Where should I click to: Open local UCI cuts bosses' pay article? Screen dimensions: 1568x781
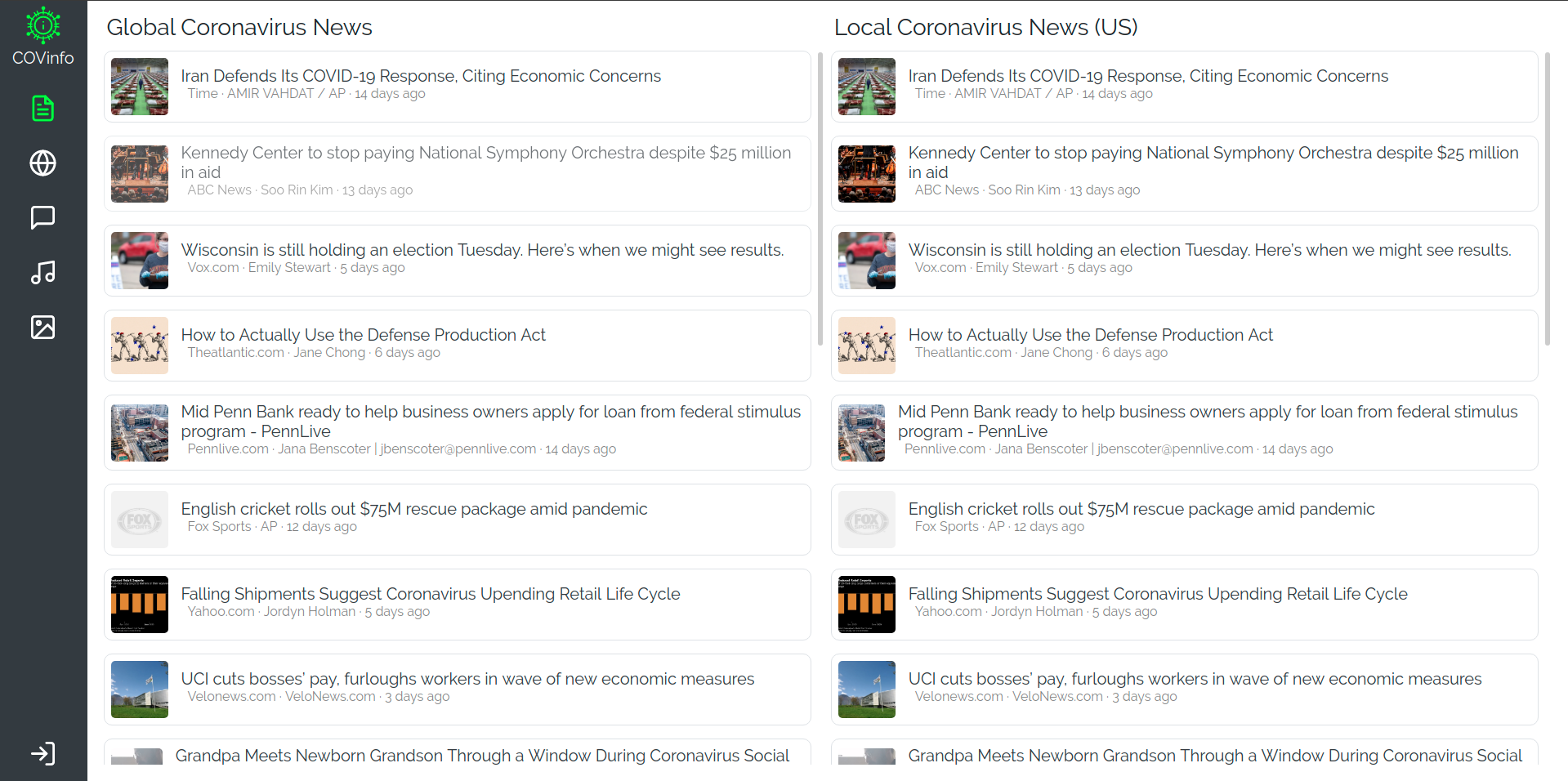[x=1185, y=690]
